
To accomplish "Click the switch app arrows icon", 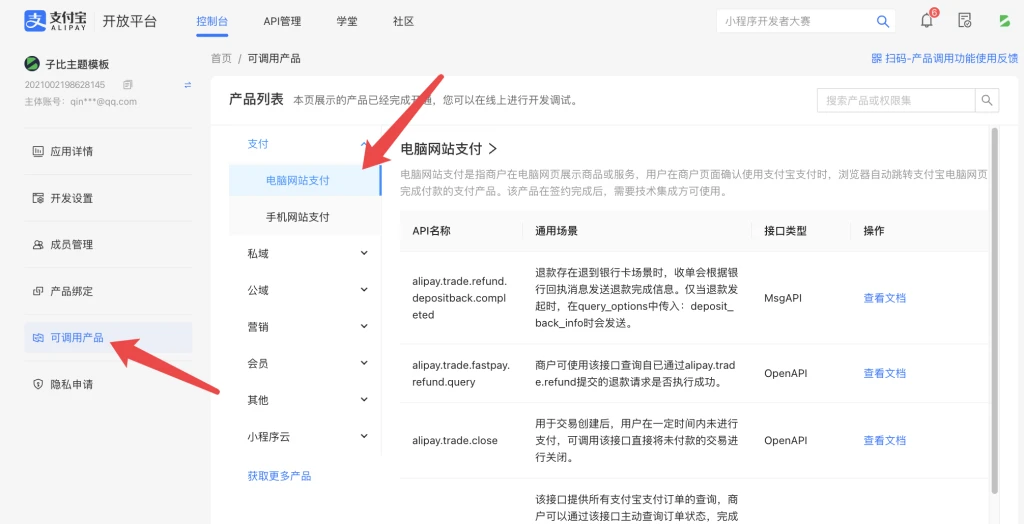I will pyautogui.click(x=187, y=85).
